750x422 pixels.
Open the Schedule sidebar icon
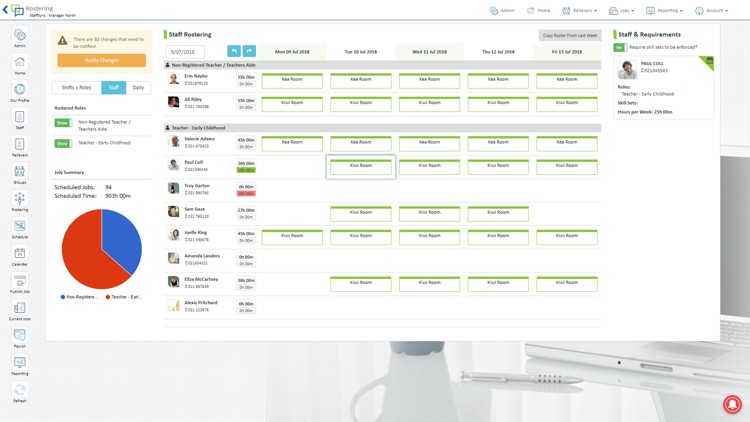click(20, 226)
